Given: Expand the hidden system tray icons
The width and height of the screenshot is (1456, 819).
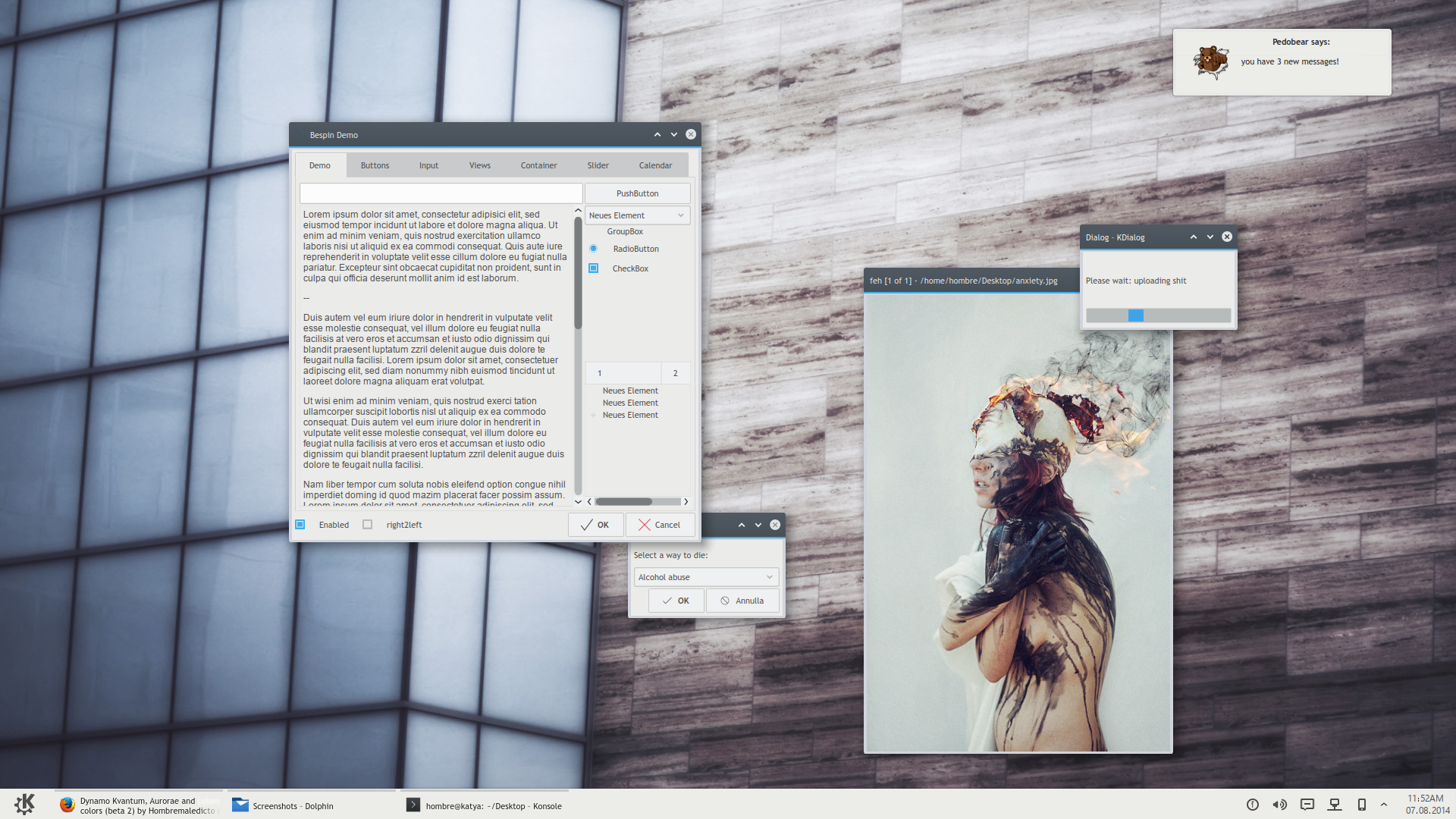Looking at the screenshot, I should click(1384, 805).
